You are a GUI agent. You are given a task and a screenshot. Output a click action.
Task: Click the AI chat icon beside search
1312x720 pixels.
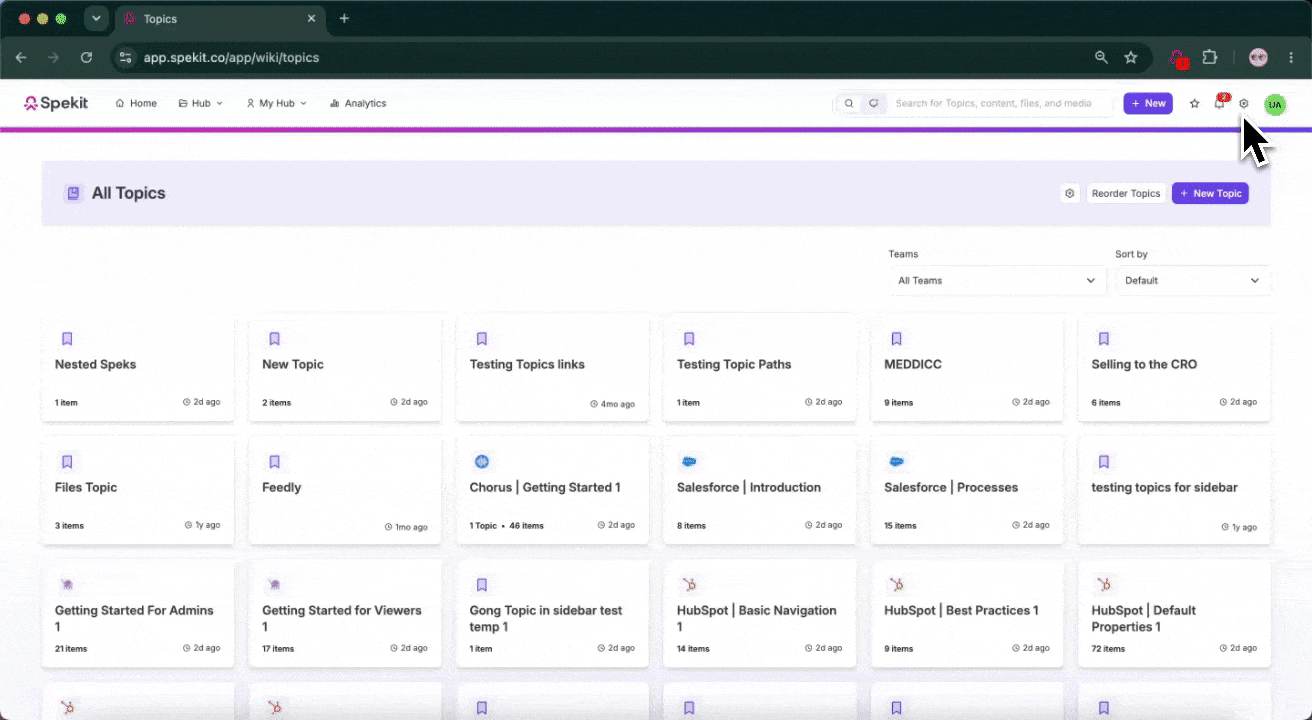point(874,103)
